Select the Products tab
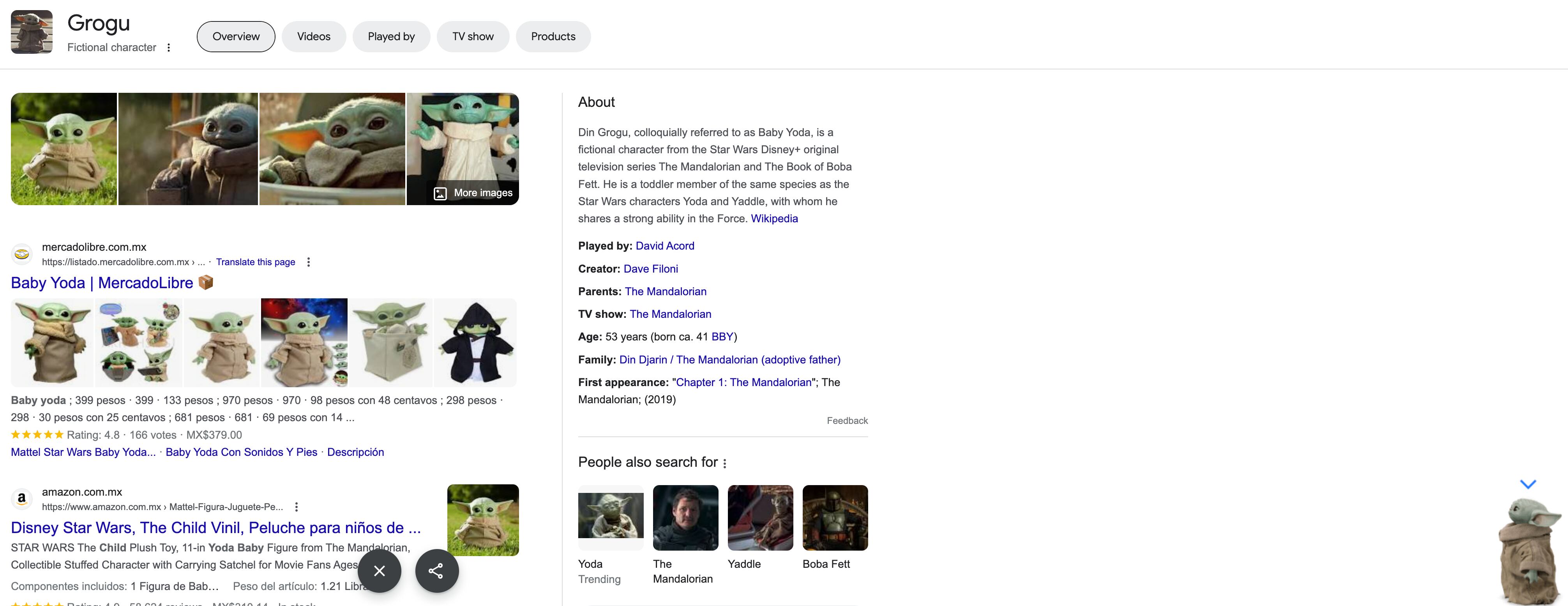Image resolution: width=1568 pixels, height=606 pixels. 553,37
